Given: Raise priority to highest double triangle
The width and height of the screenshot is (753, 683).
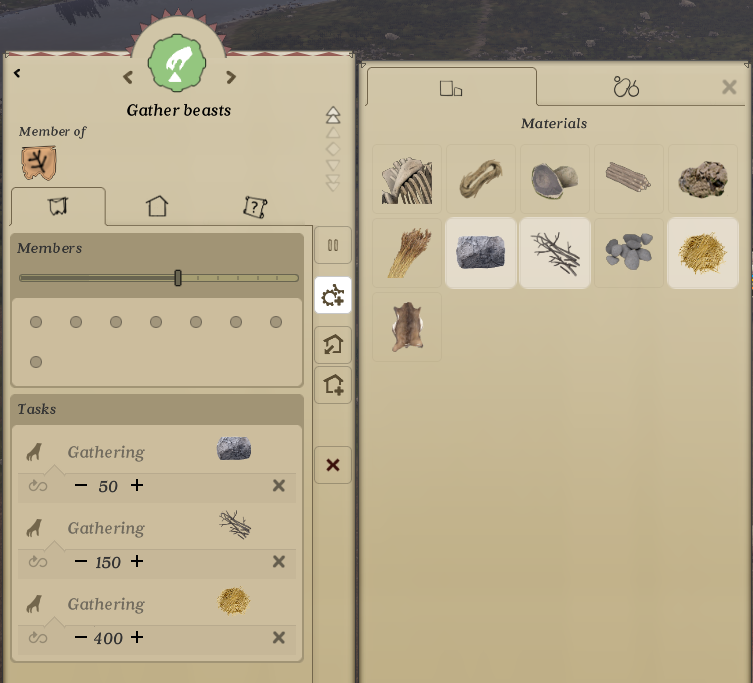Looking at the screenshot, I should tap(333, 115).
